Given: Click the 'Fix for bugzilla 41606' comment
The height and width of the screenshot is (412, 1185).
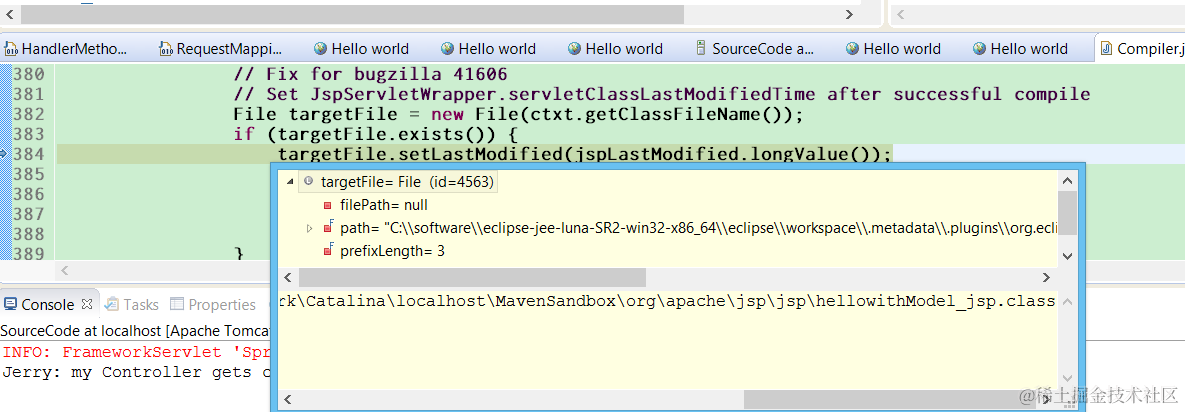Looking at the screenshot, I should [x=370, y=74].
